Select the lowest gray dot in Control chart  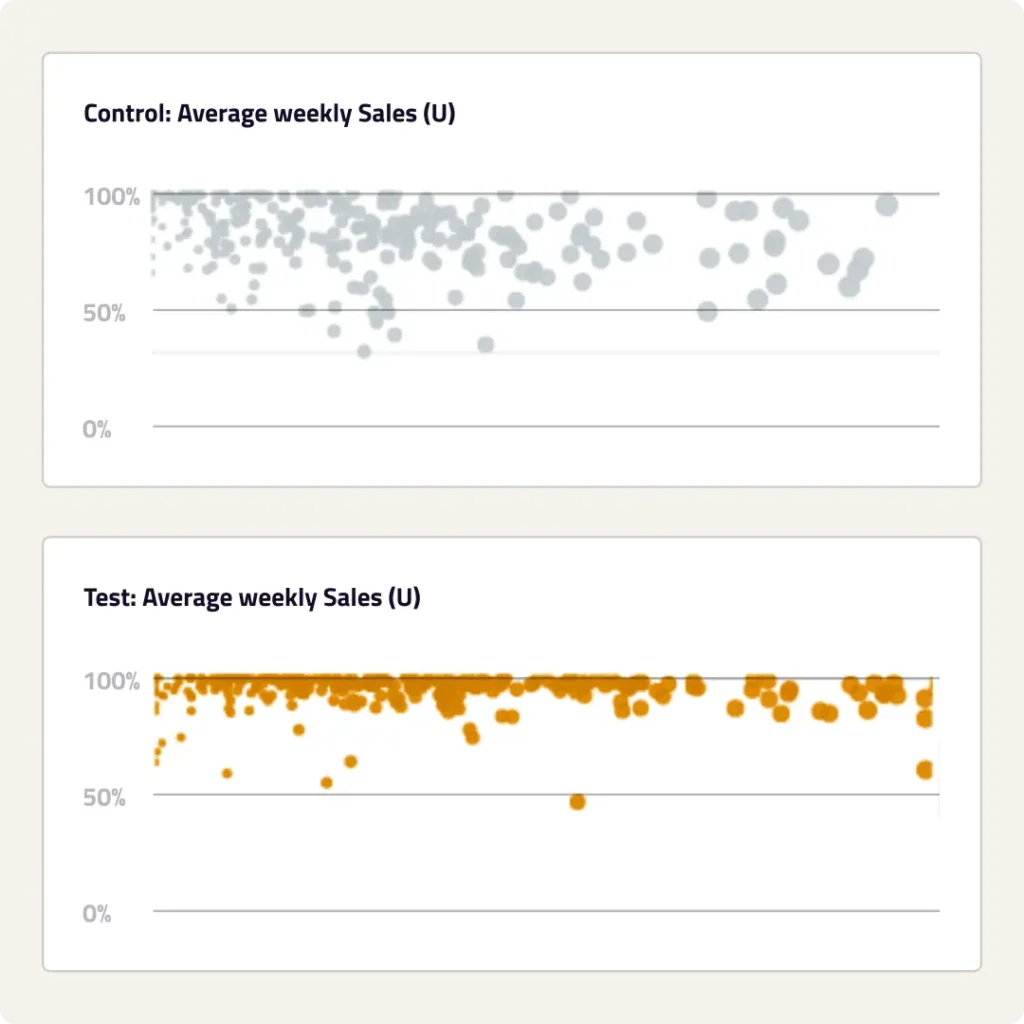[x=364, y=351]
